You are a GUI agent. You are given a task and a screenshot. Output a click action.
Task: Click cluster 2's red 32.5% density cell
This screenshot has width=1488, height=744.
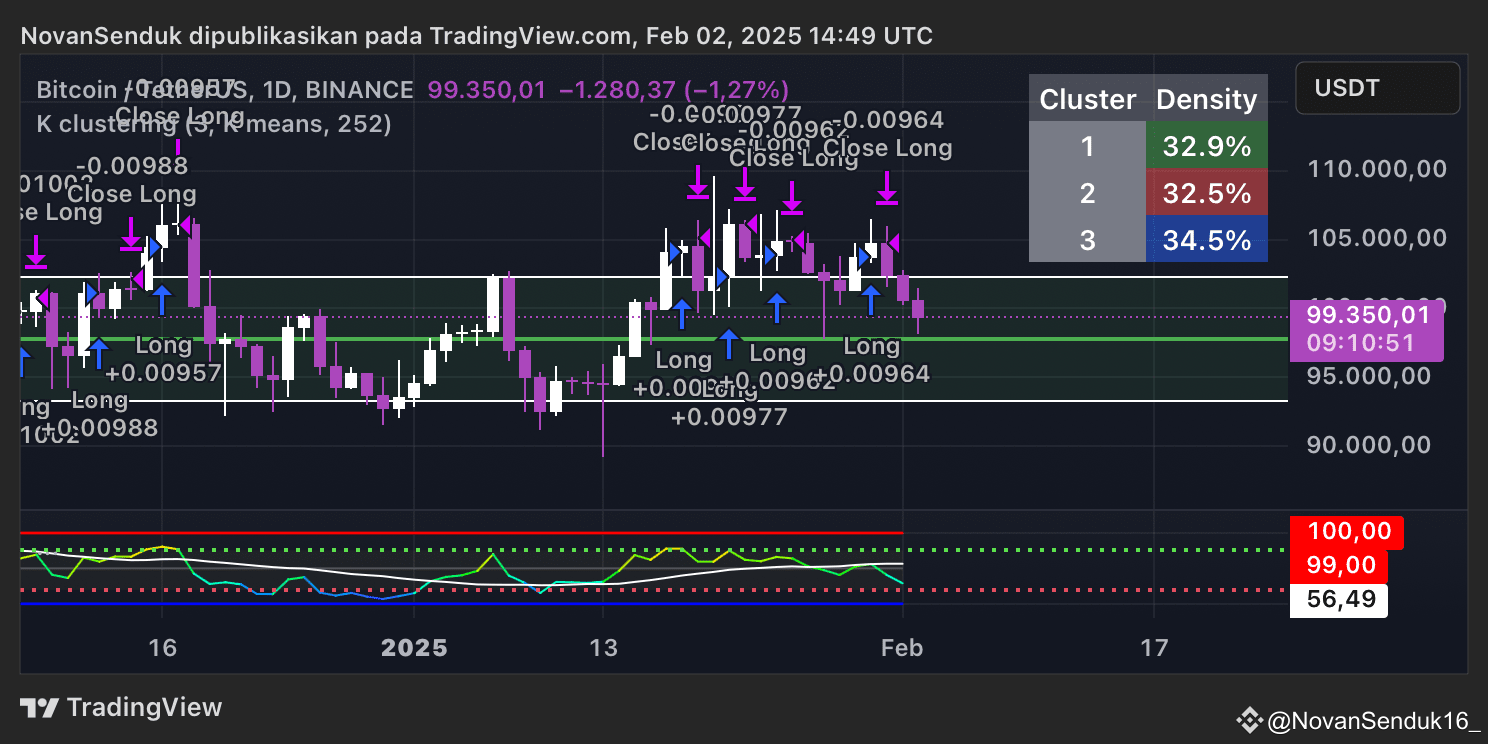tap(1206, 193)
